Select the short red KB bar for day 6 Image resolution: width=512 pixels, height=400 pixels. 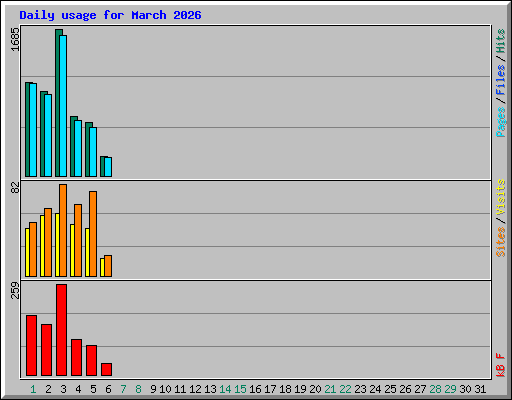pyautogui.click(x=106, y=369)
